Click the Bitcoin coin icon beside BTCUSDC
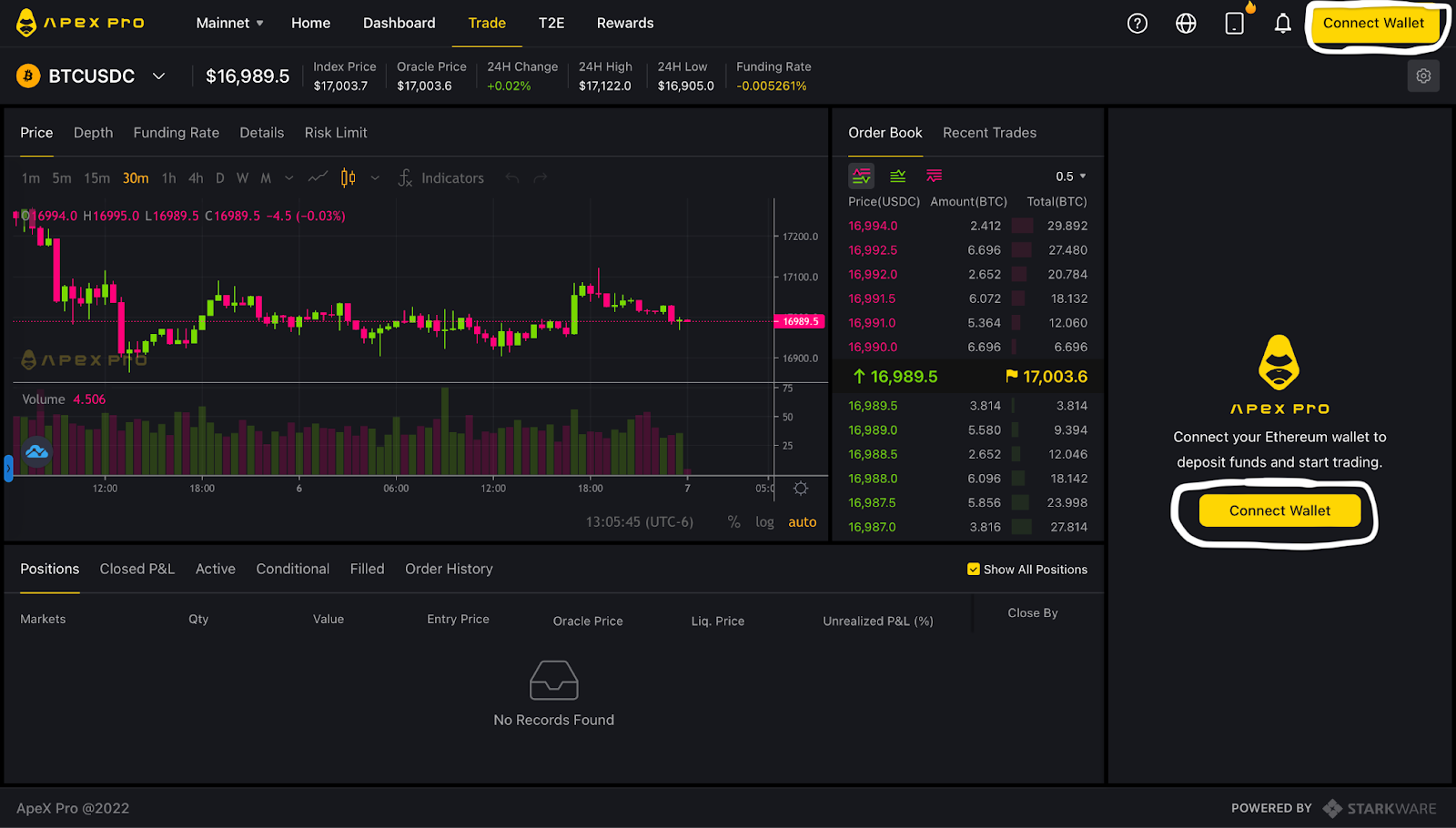Viewport: 1456px width, 828px height. click(x=28, y=76)
